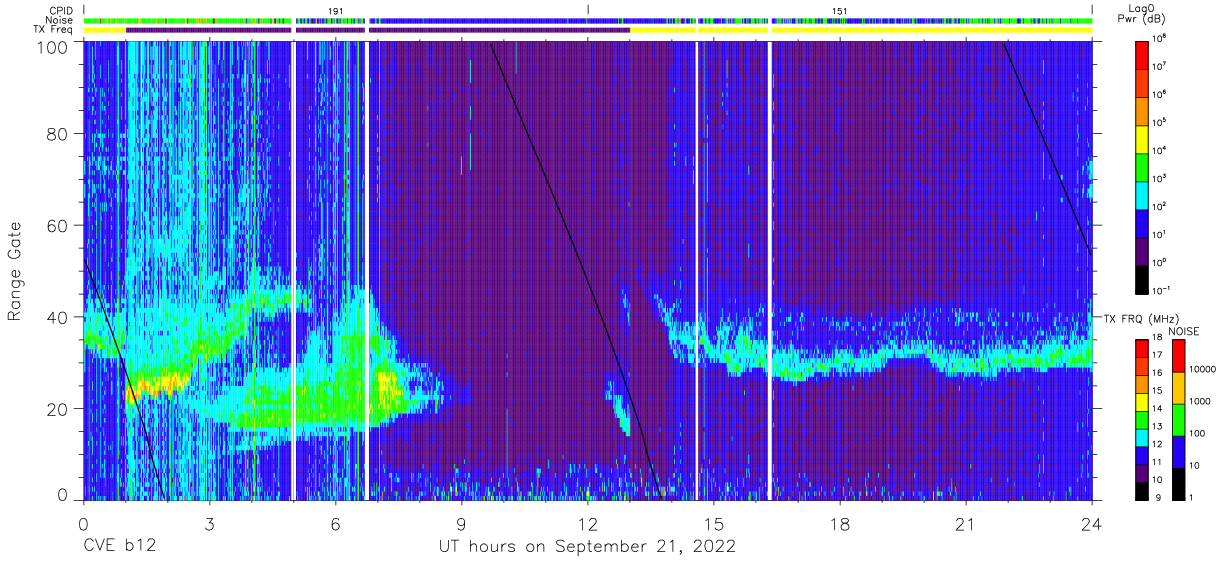Click the 'TX Freq' row label

coord(52,29)
